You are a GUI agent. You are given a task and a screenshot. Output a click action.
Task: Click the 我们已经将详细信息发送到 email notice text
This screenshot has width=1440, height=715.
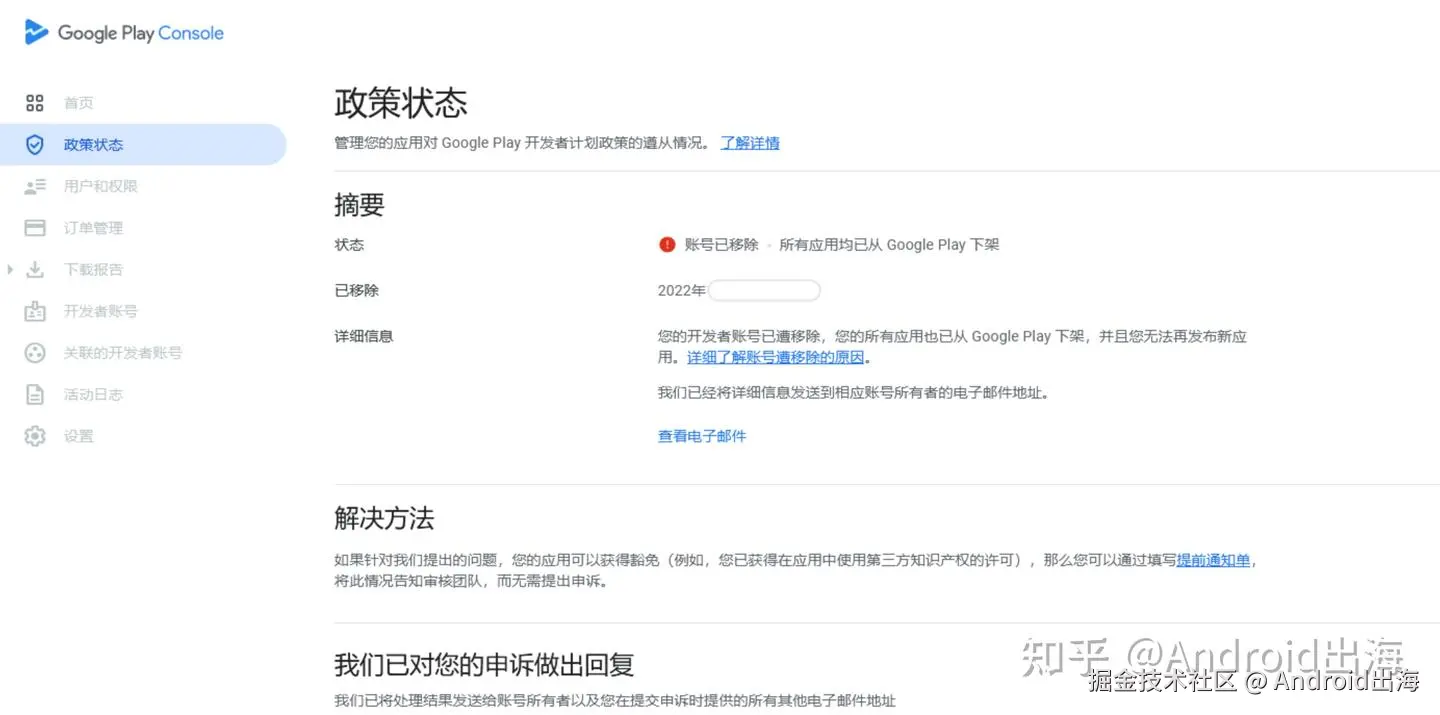[x=855, y=393]
